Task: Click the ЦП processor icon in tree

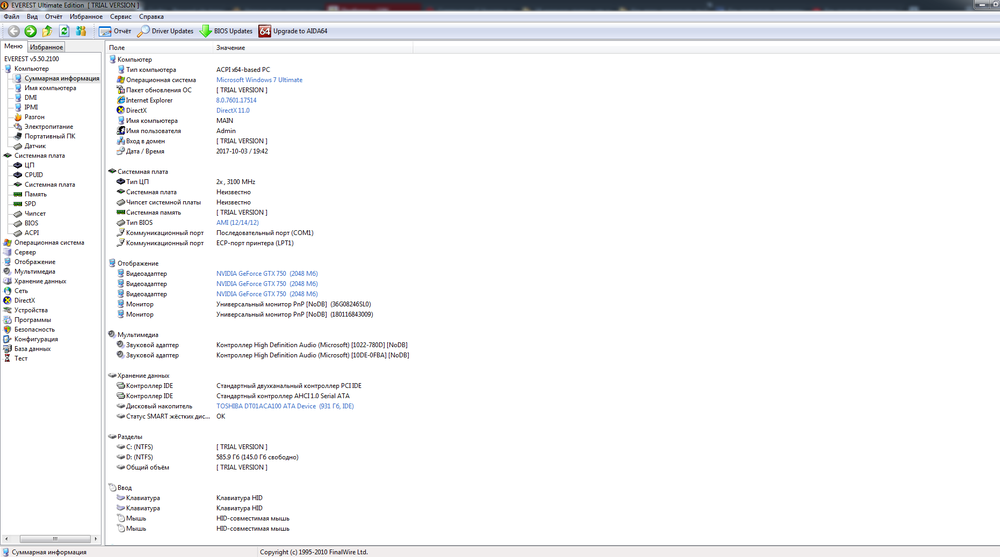Action: pos(18,165)
